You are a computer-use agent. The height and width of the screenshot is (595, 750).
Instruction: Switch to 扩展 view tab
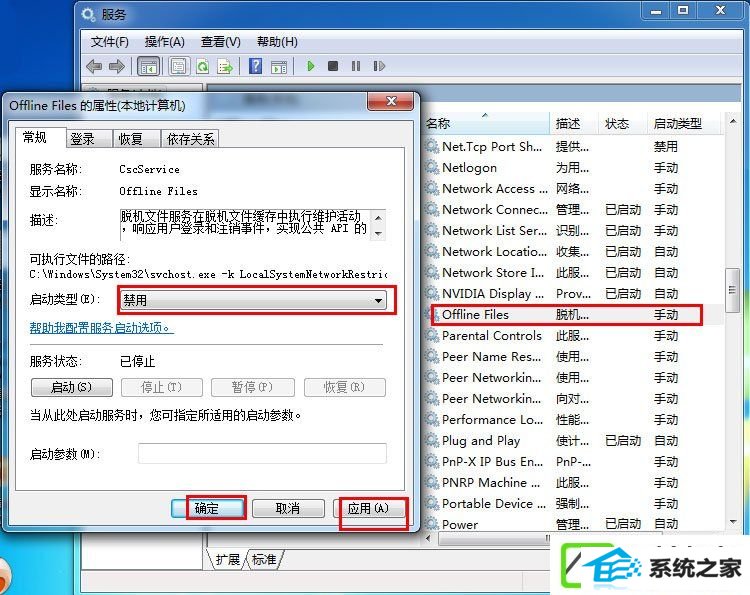(227, 559)
